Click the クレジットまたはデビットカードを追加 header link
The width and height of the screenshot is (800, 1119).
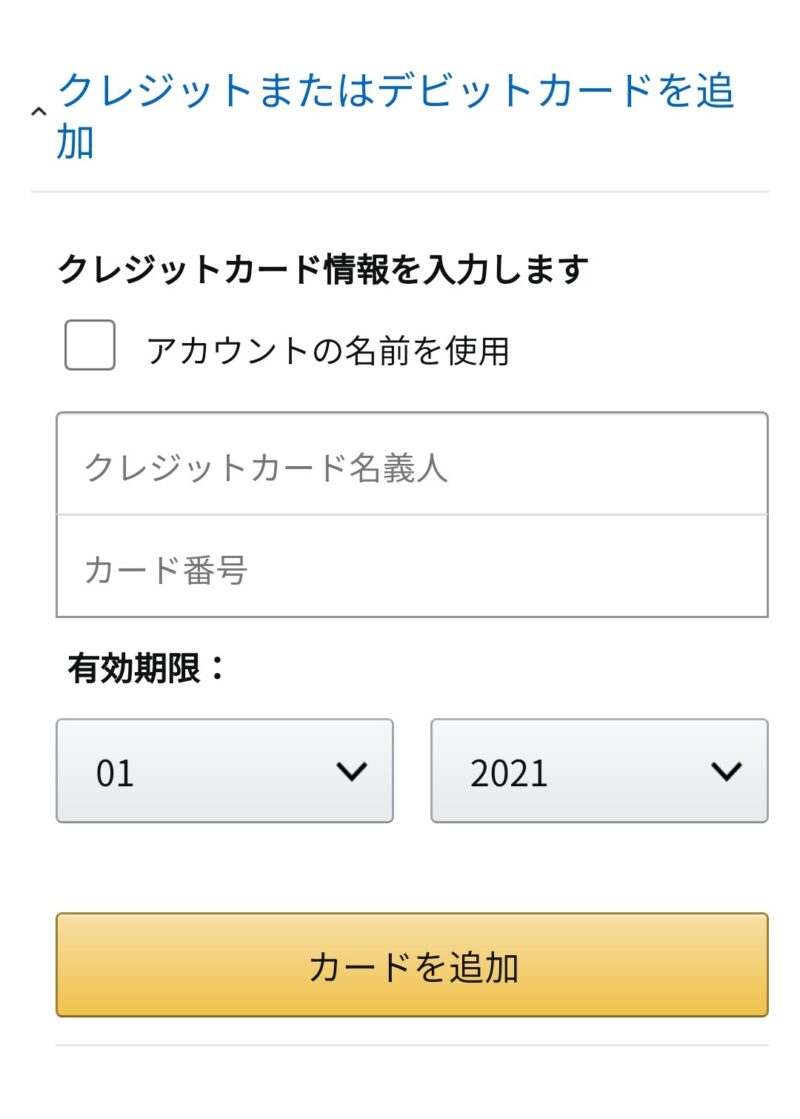point(395,116)
